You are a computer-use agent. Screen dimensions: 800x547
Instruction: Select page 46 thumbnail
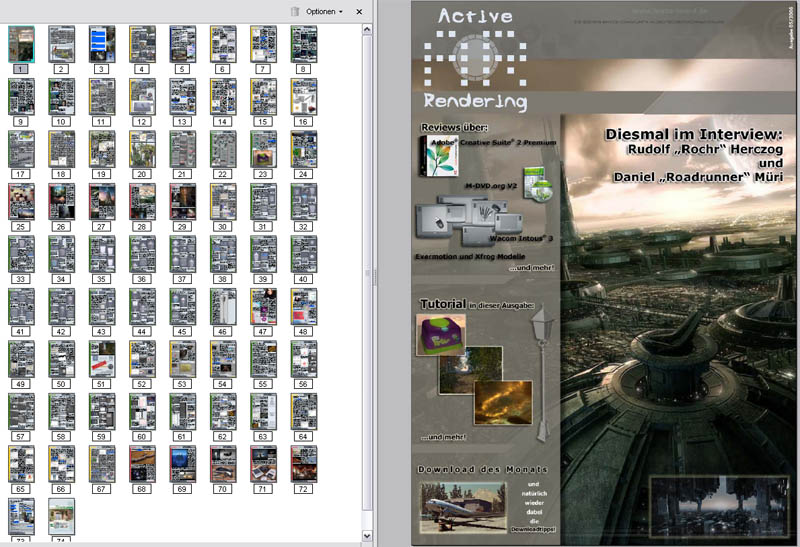pos(223,307)
